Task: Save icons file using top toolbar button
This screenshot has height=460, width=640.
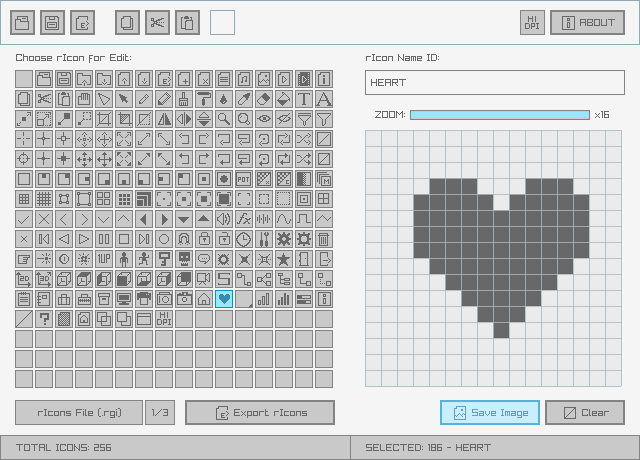Action: [52, 22]
